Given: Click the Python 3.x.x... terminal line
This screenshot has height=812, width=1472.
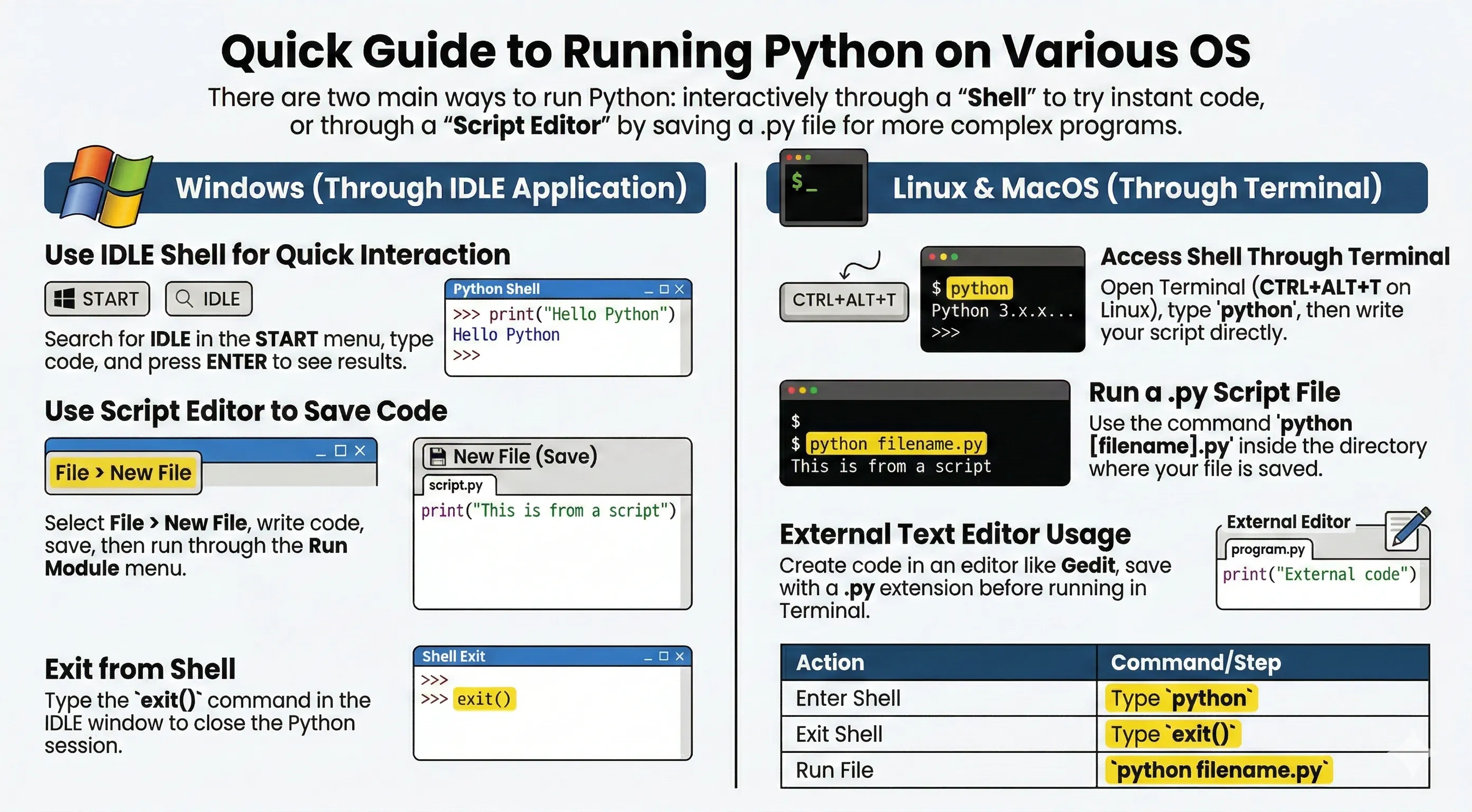Looking at the screenshot, I should 1002,311.
